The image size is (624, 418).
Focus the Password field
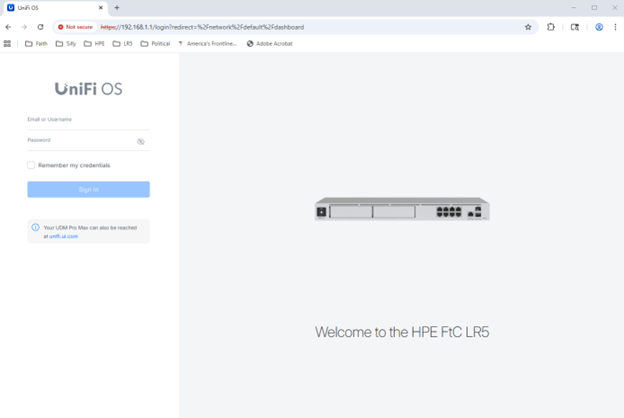pos(88,142)
